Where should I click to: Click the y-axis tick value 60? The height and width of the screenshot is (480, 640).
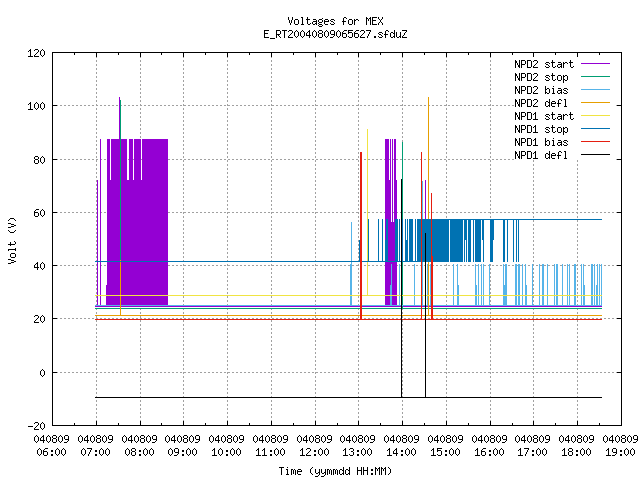39,213
